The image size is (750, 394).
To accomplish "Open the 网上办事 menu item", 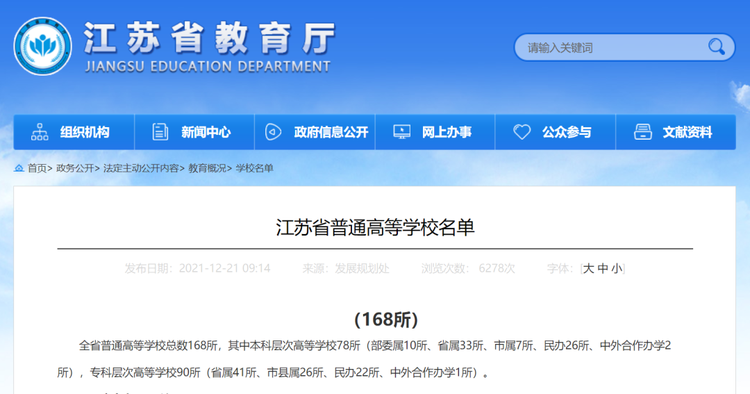I will [435, 132].
